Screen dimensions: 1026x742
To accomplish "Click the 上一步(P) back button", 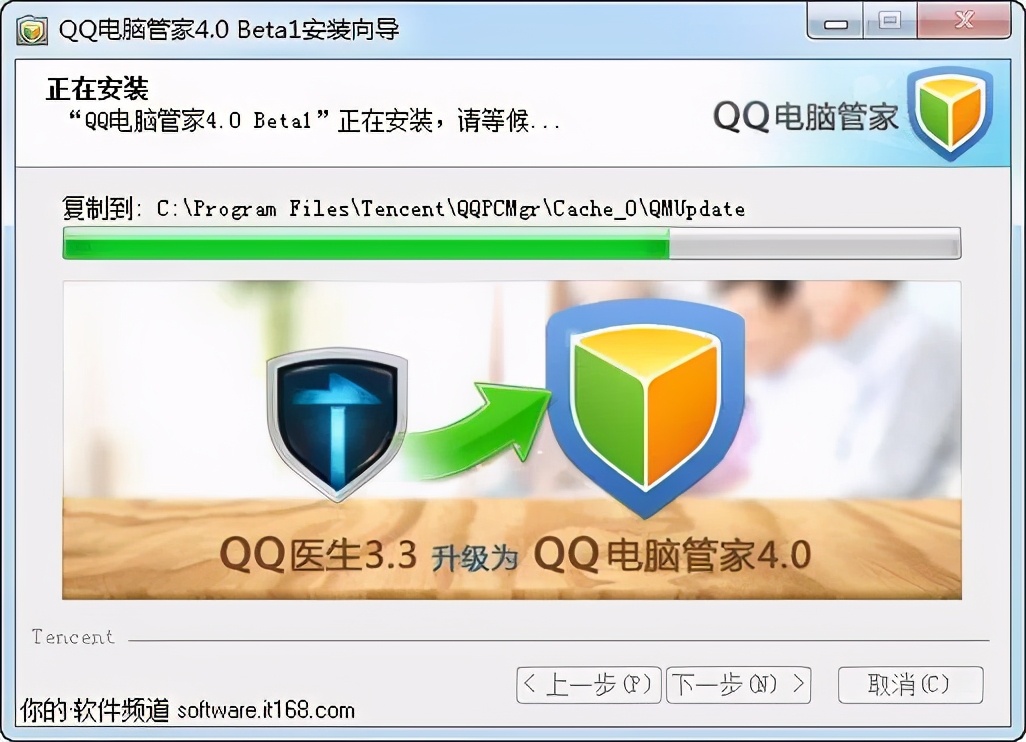I will point(588,685).
